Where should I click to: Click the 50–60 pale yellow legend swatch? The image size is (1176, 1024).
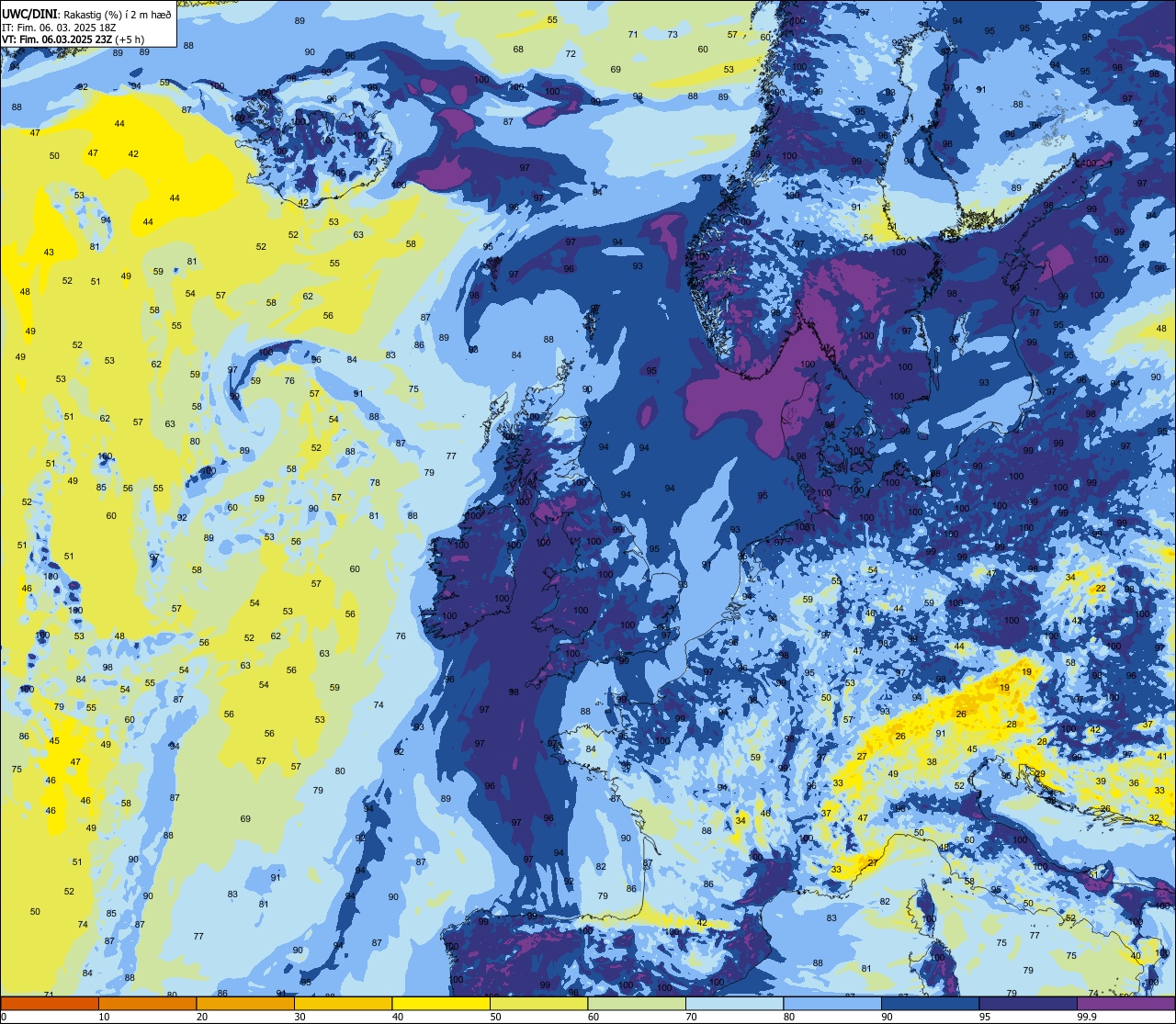point(538,1003)
